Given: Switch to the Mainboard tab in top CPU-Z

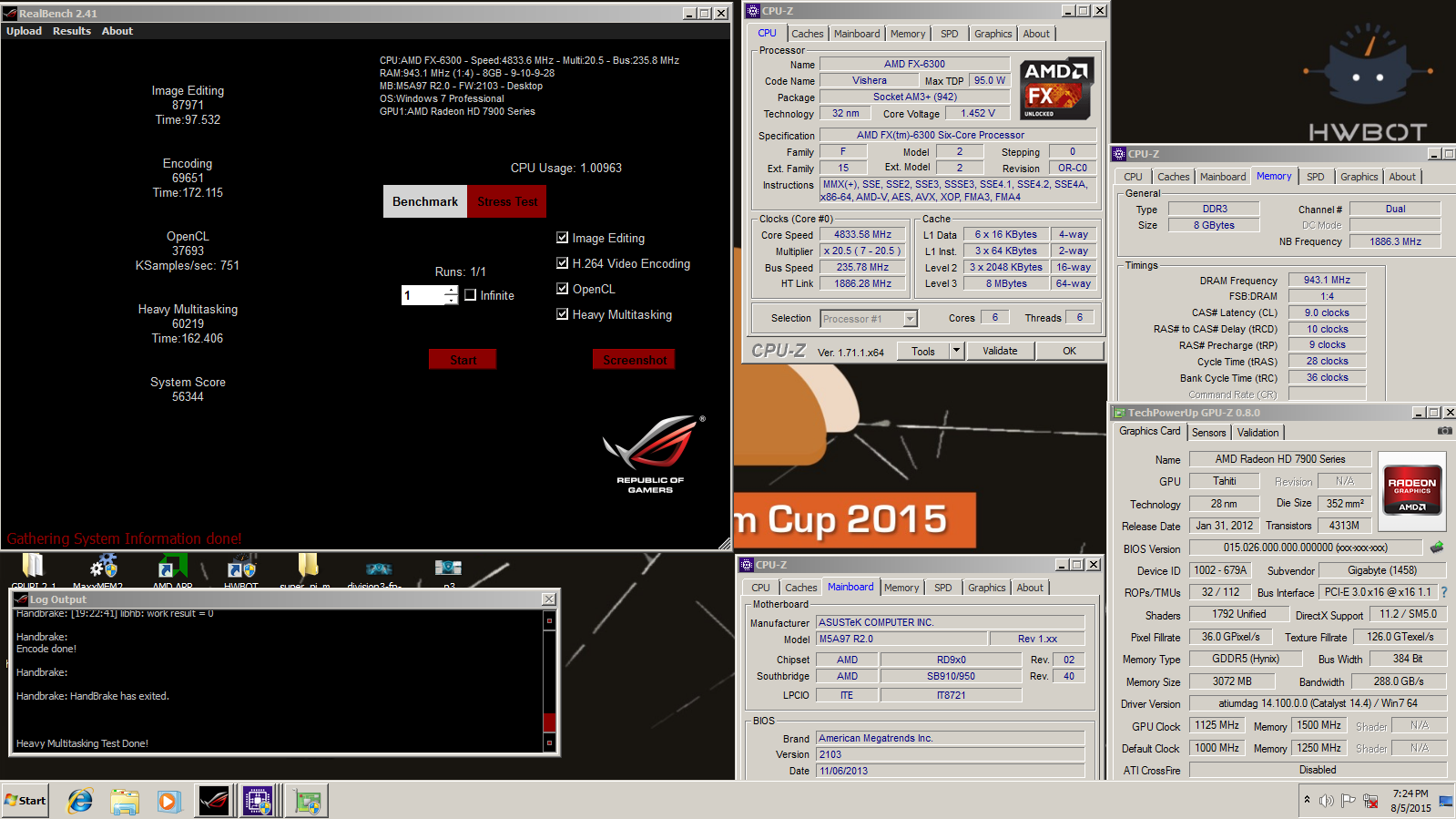Looking at the screenshot, I should tap(857, 34).
